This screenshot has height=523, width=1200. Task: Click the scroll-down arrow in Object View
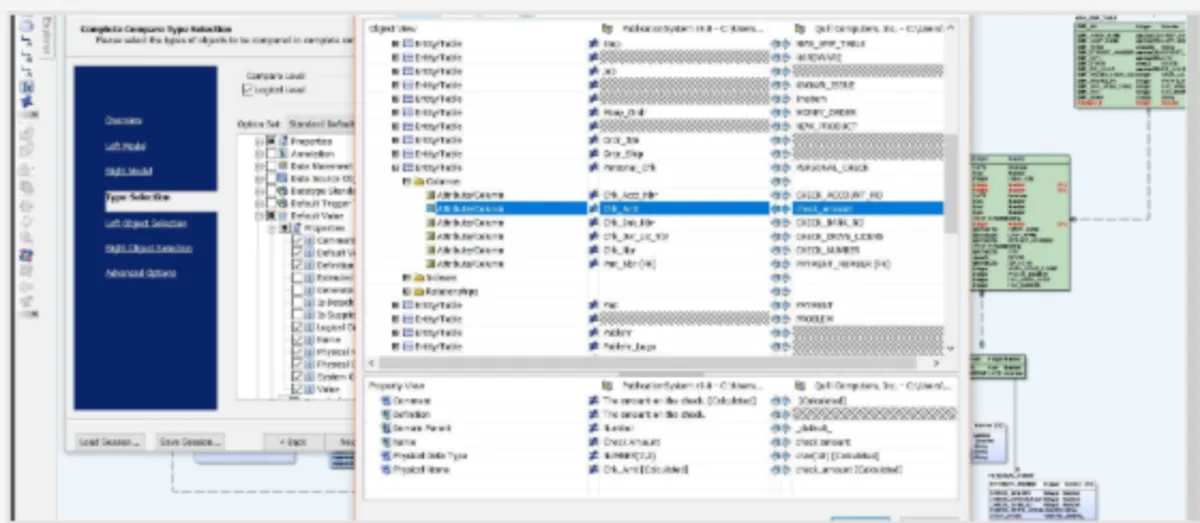coord(950,347)
